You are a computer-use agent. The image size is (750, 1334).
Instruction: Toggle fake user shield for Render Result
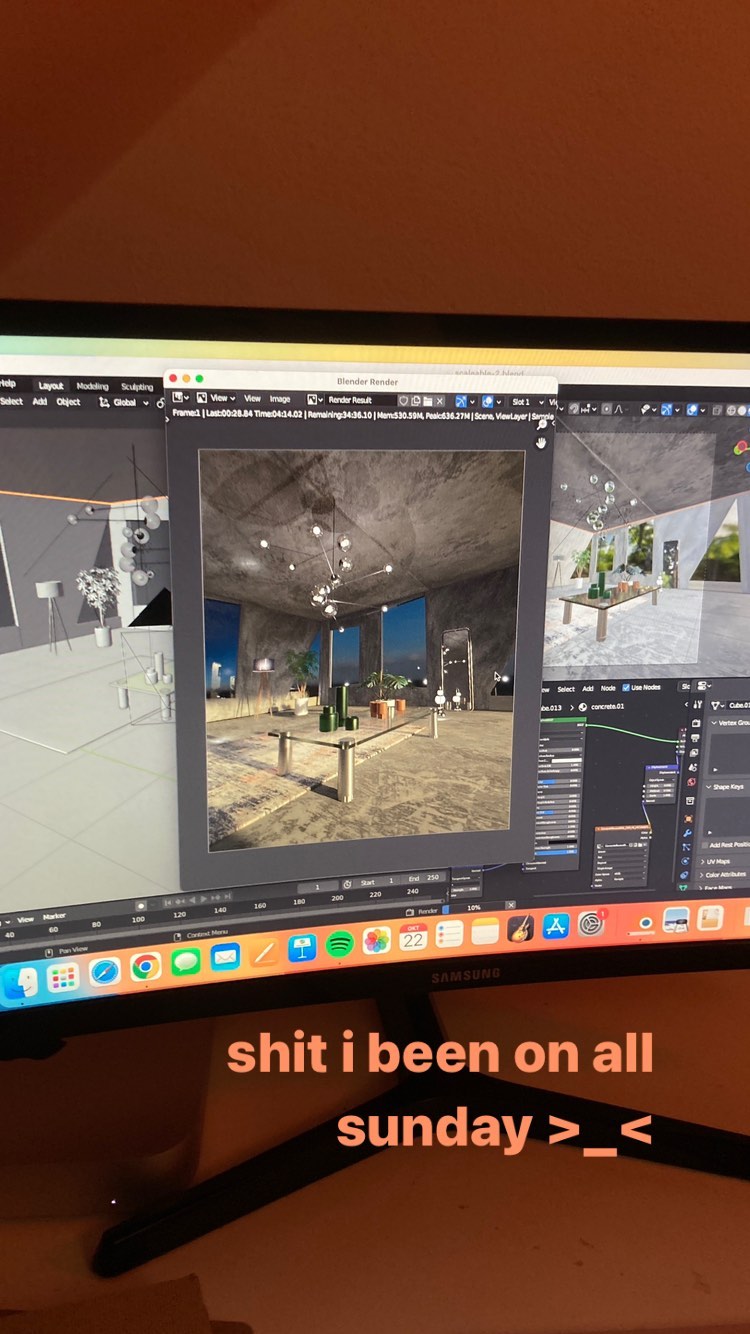coord(403,400)
